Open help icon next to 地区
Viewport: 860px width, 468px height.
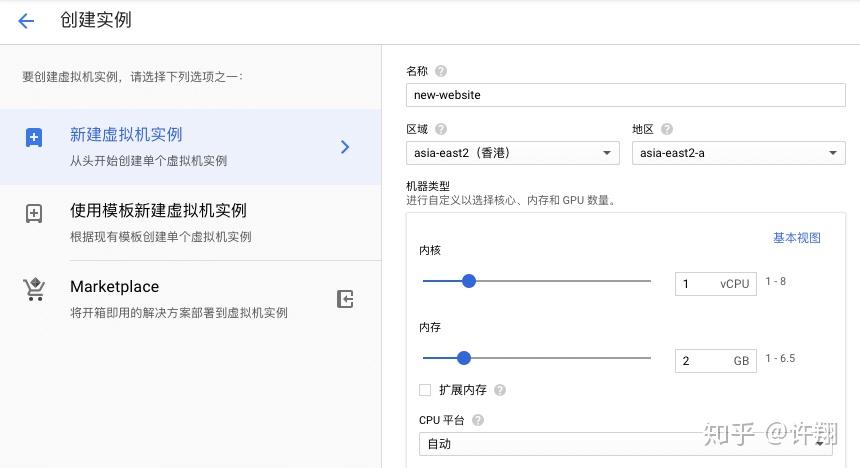pyautogui.click(x=667, y=129)
